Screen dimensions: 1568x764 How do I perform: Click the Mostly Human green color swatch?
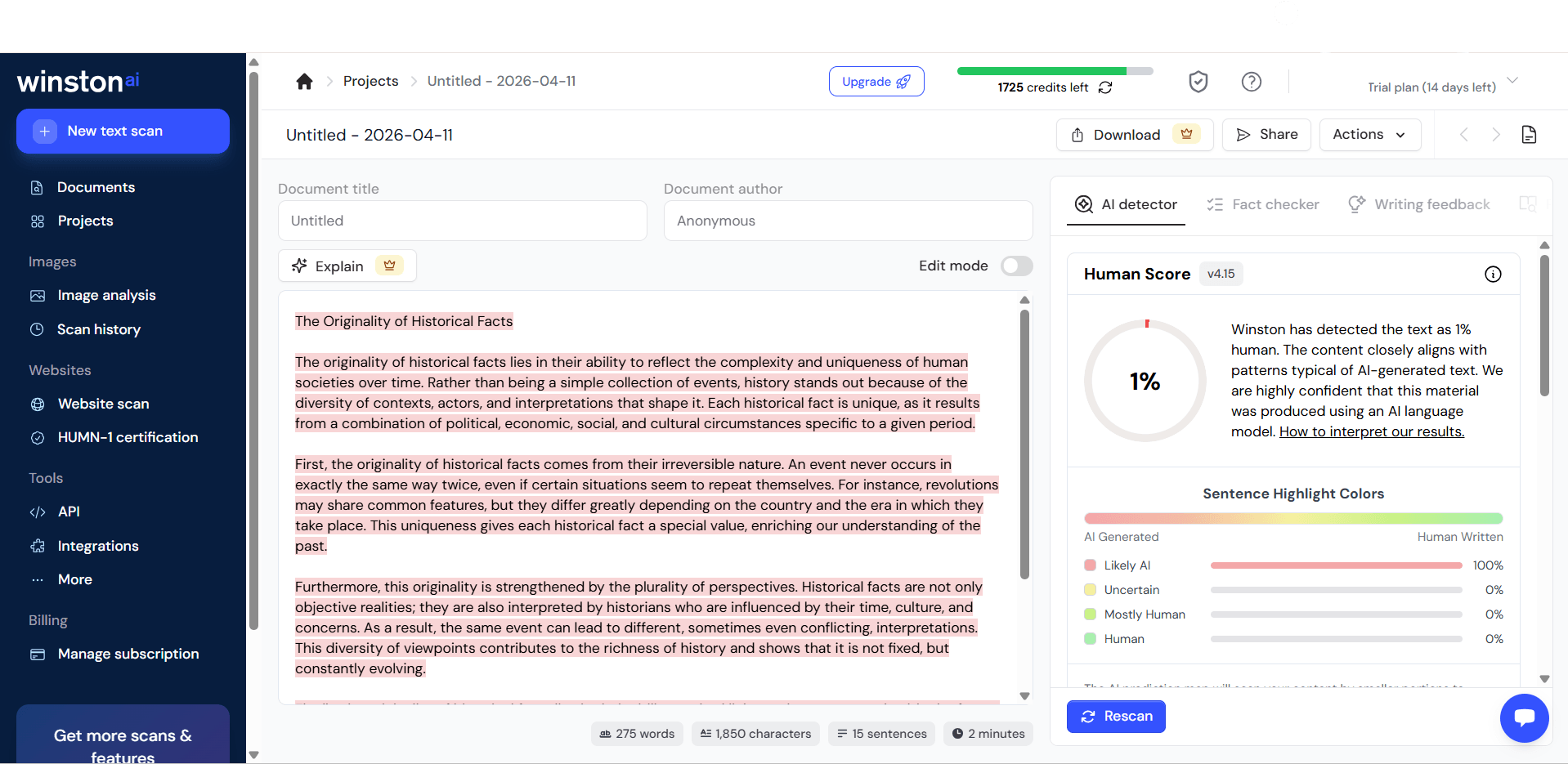click(x=1090, y=614)
